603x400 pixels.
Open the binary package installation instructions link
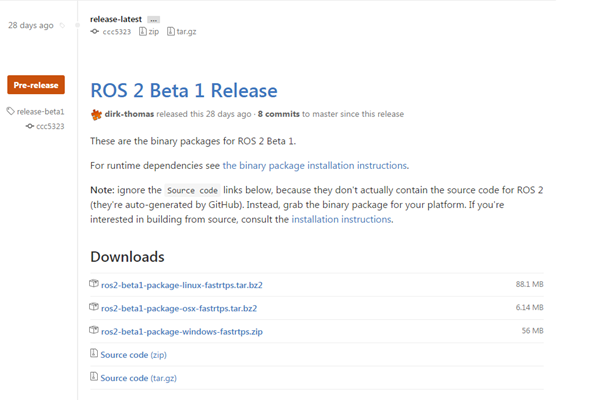(315, 166)
